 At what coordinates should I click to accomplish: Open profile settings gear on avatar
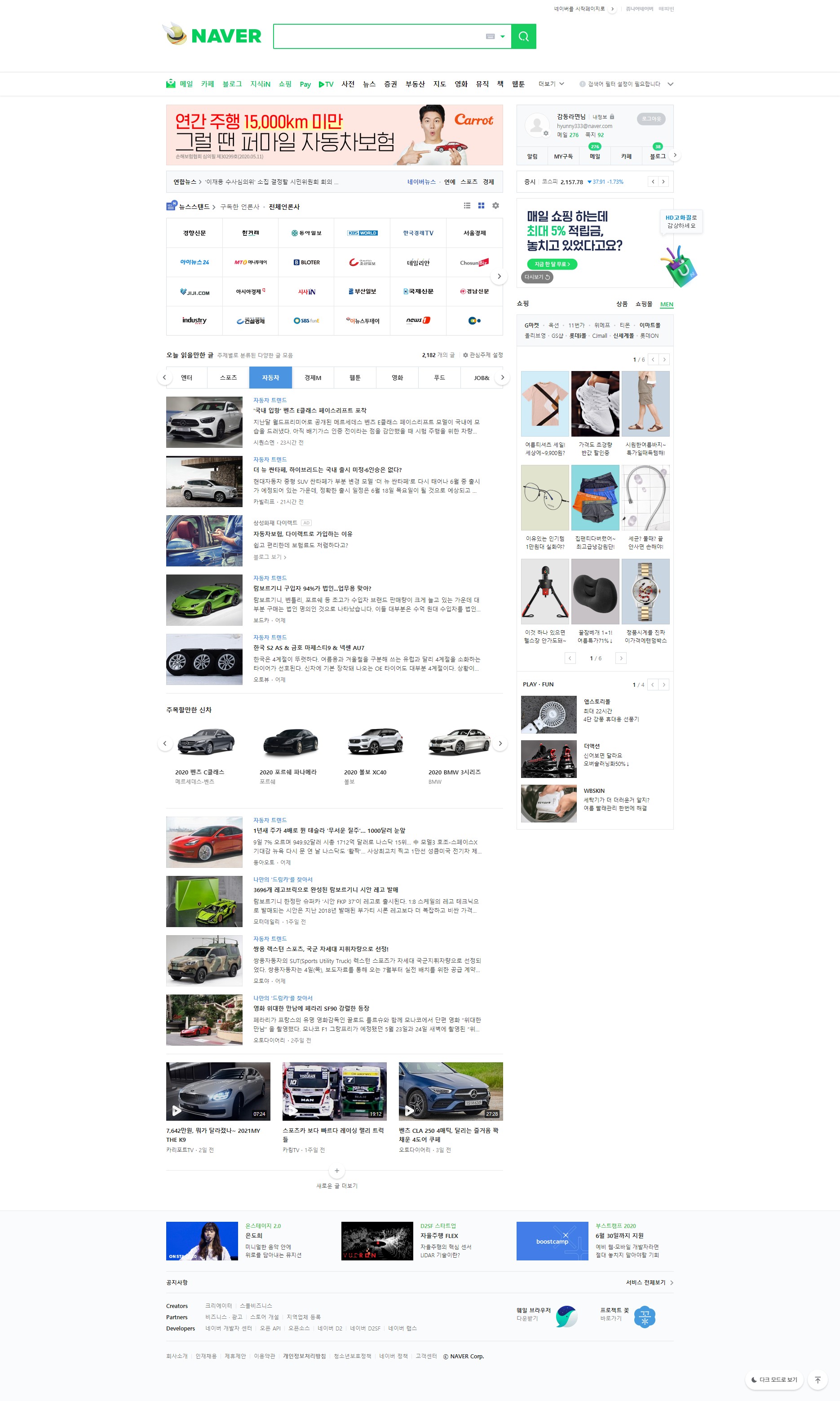pyautogui.click(x=546, y=133)
